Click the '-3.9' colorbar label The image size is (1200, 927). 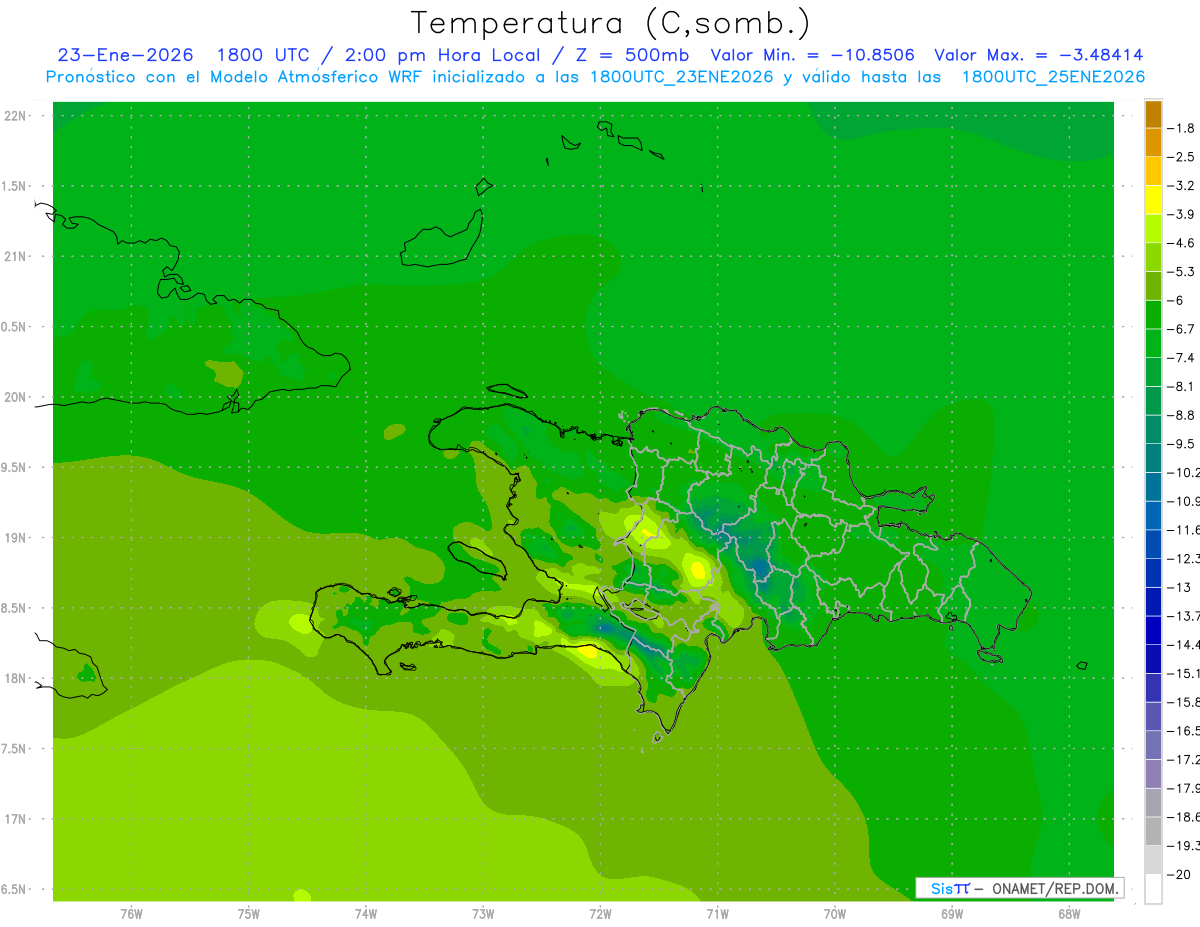point(1181,214)
